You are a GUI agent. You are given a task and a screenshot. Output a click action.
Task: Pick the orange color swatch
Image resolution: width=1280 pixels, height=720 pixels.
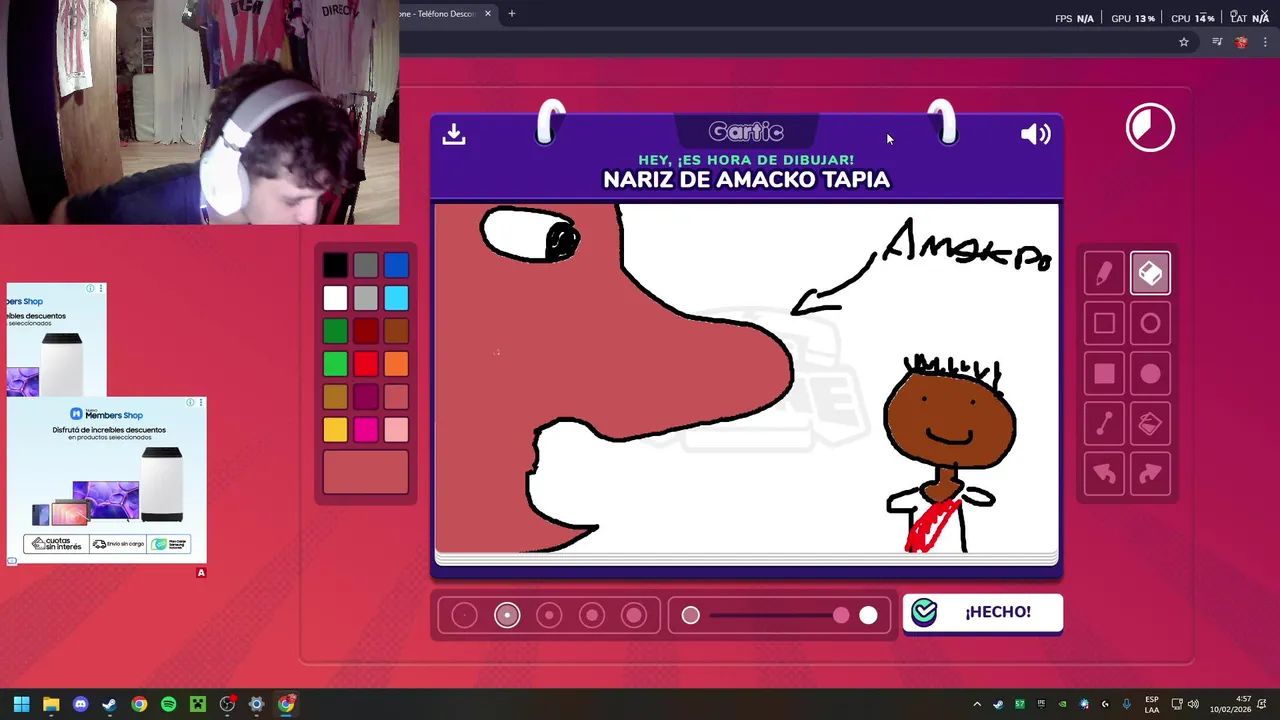click(396, 364)
